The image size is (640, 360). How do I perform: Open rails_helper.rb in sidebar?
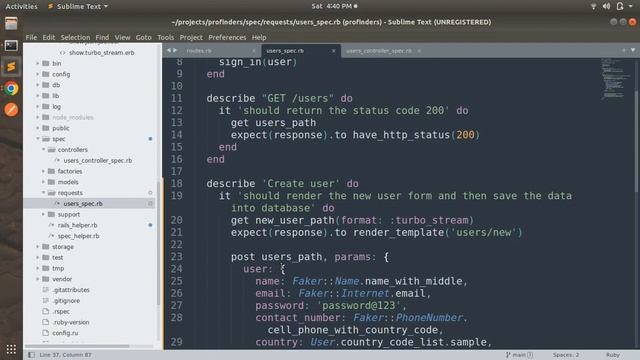[77, 225]
